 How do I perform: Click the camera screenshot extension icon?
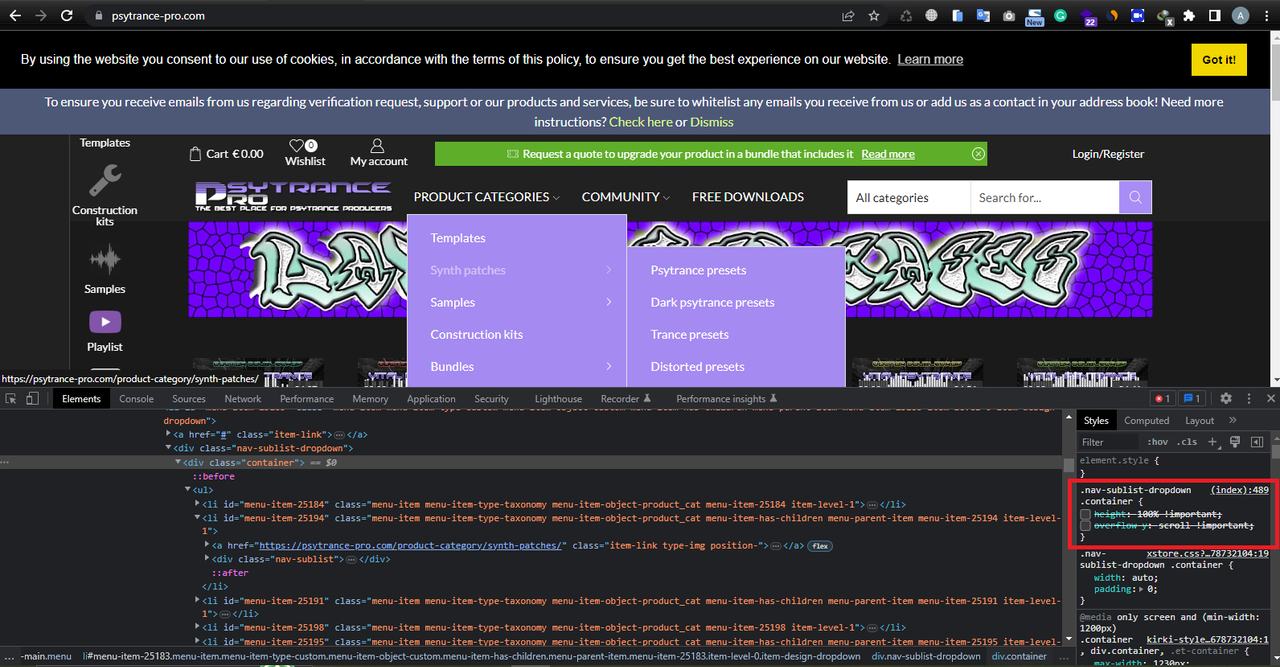click(x=1009, y=16)
